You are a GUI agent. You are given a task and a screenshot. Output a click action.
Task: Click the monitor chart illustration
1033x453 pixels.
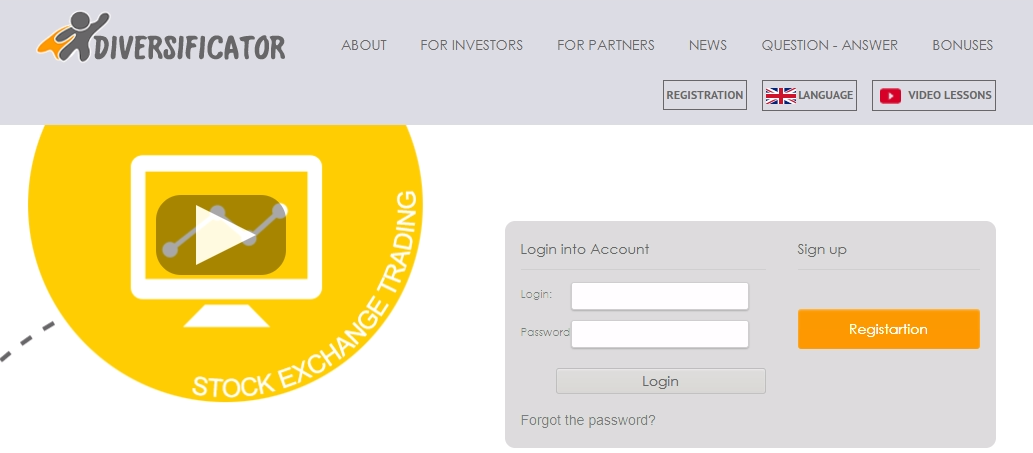tap(227, 240)
